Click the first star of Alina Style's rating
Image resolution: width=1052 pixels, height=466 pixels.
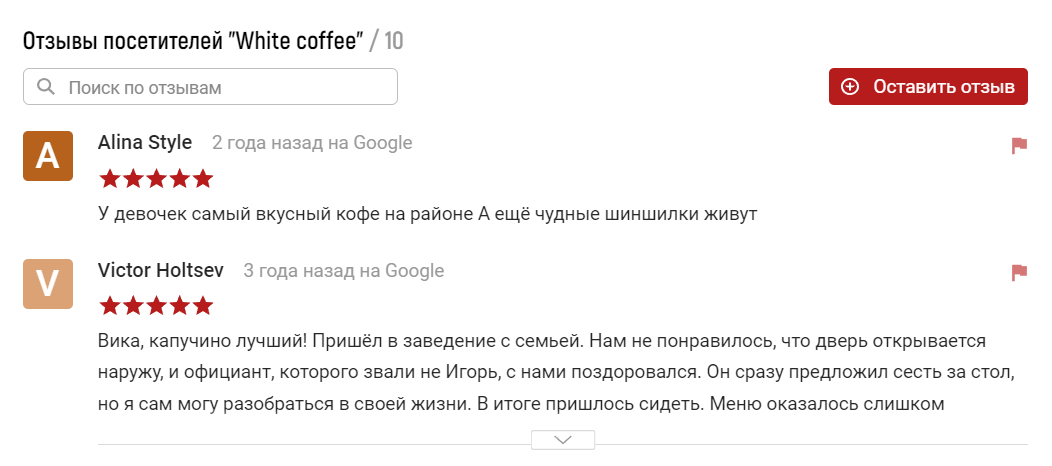(x=109, y=179)
